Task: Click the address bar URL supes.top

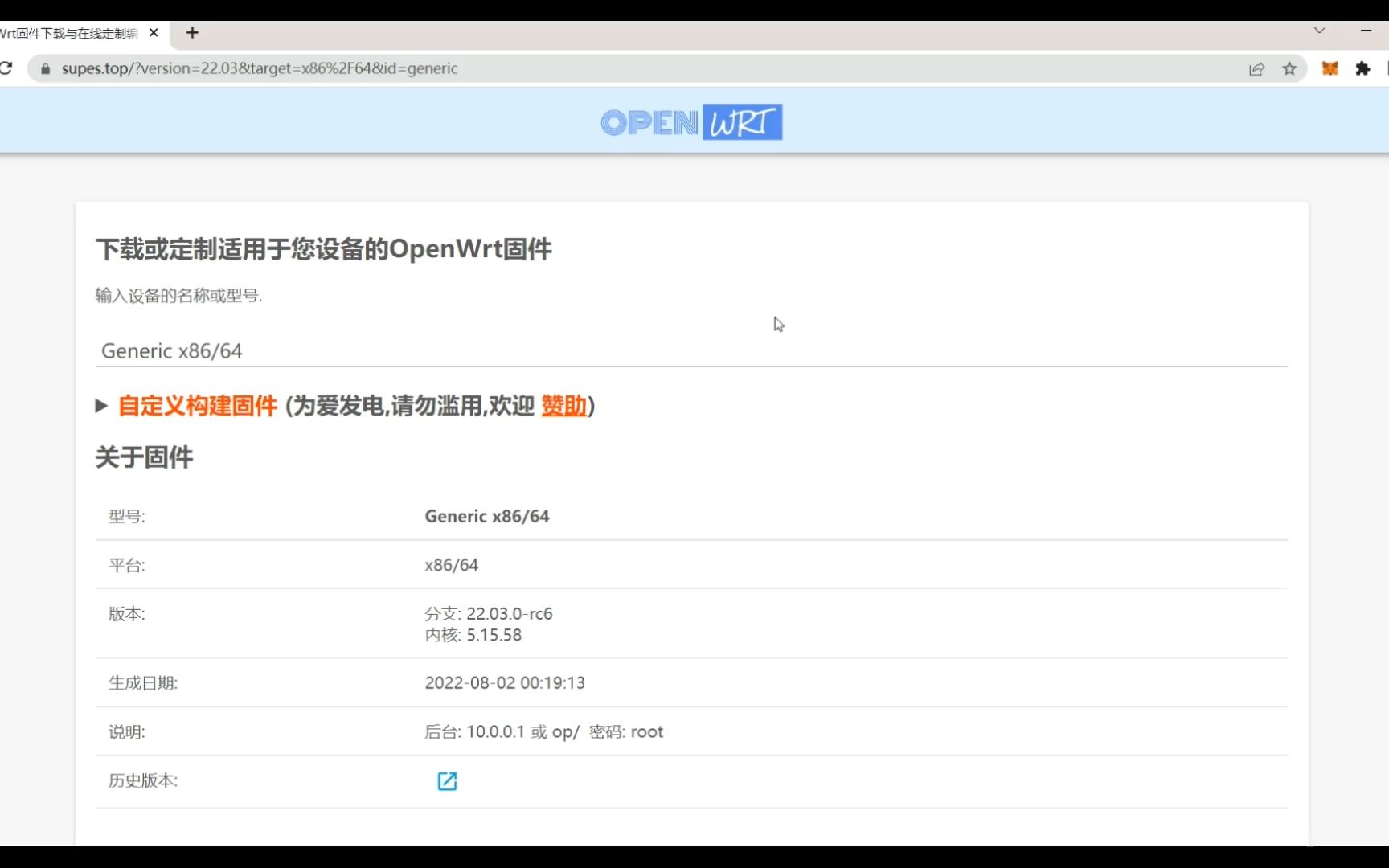Action: tap(260, 68)
